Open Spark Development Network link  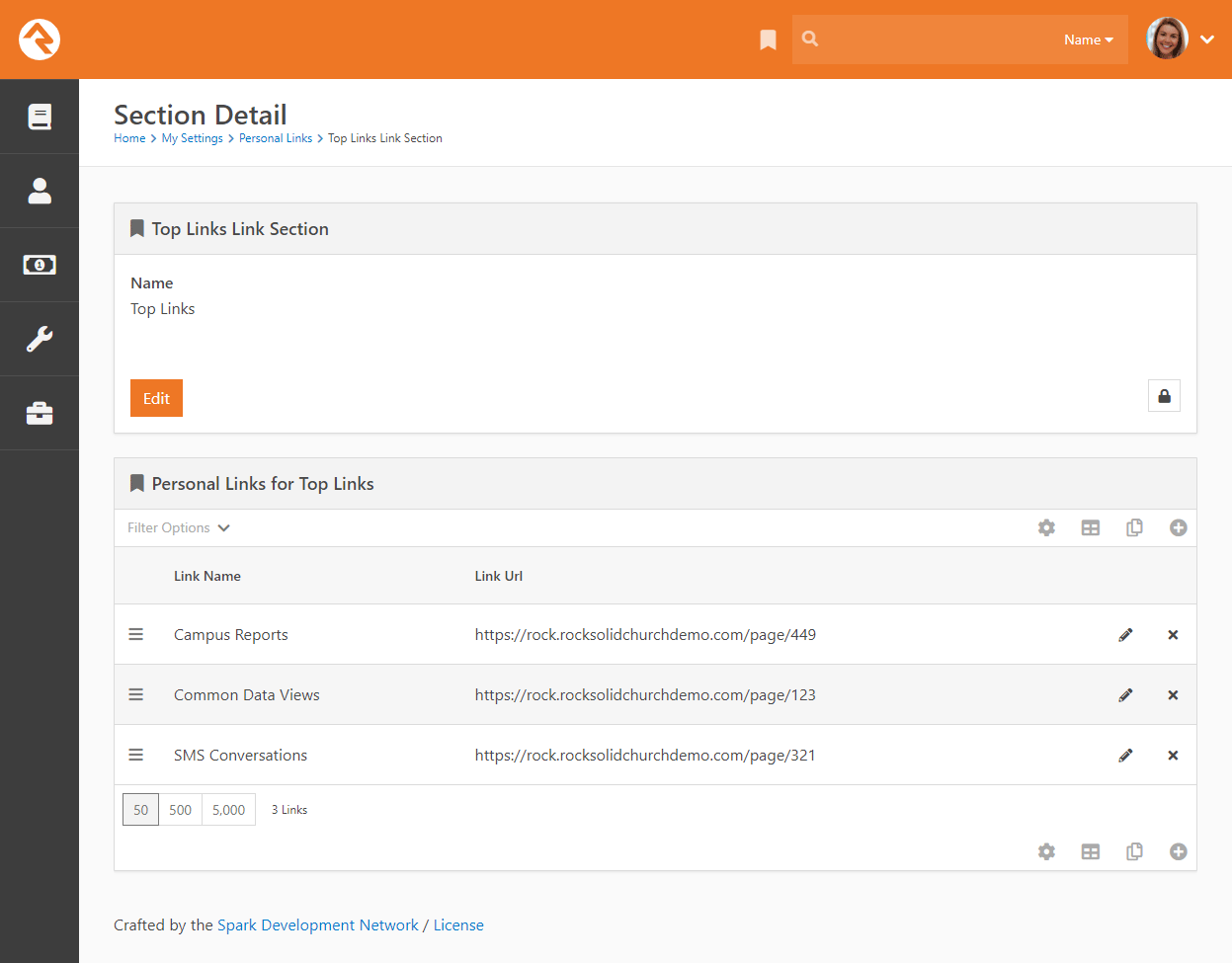[x=318, y=925]
